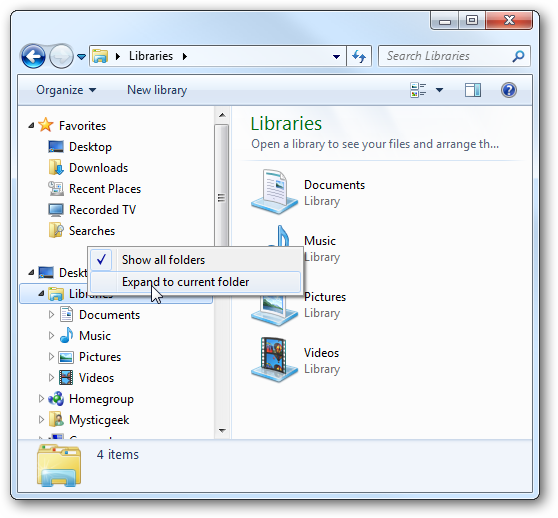The height and width of the screenshot is (518, 558).
Task: Click the Back navigation arrow button
Action: coord(33,56)
